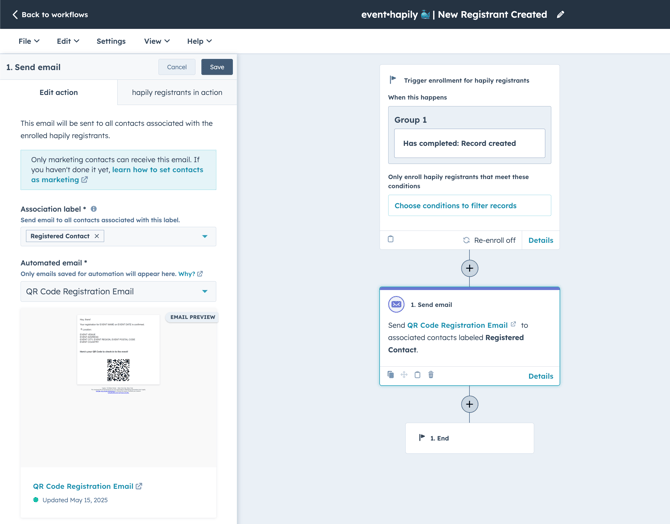Click the move icon on Send email card

[x=404, y=375]
